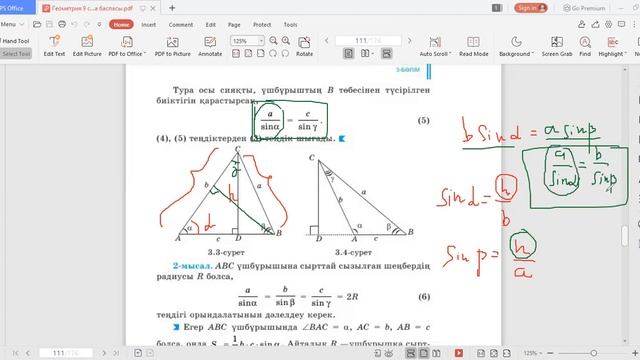
Task: Close the Geometry PDF document tab
Action: (153, 8)
